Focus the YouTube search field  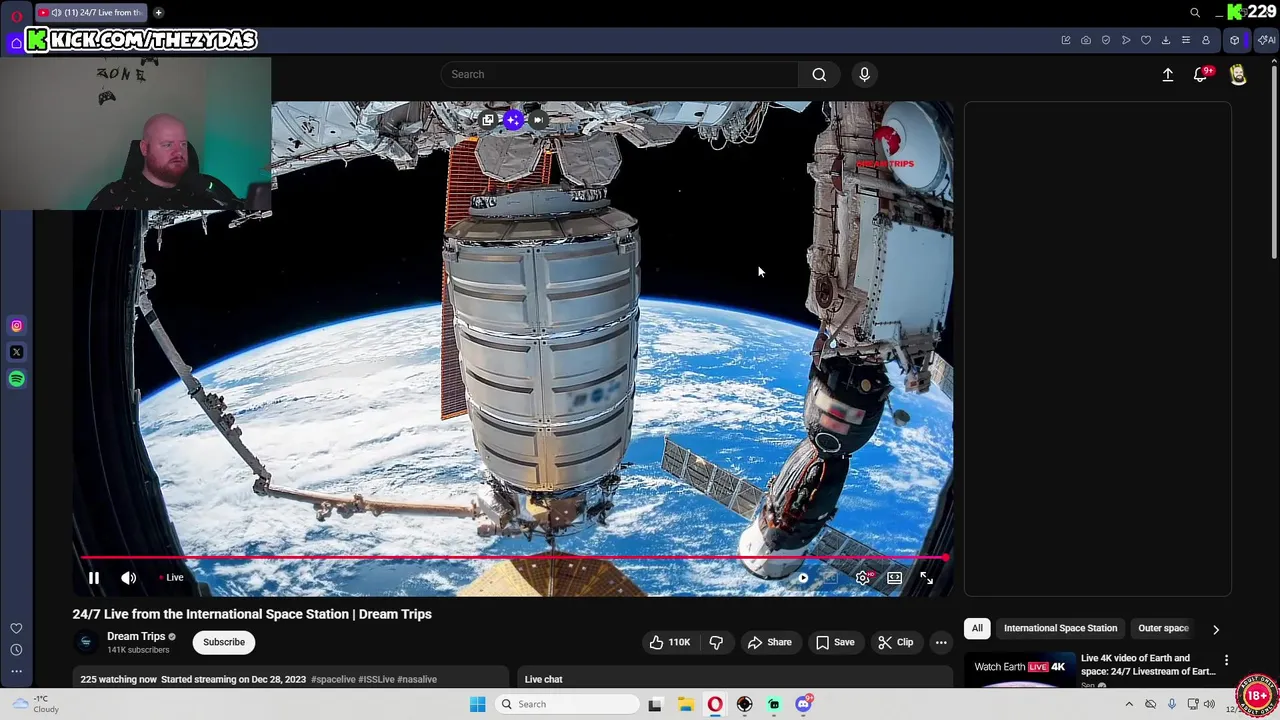point(620,74)
